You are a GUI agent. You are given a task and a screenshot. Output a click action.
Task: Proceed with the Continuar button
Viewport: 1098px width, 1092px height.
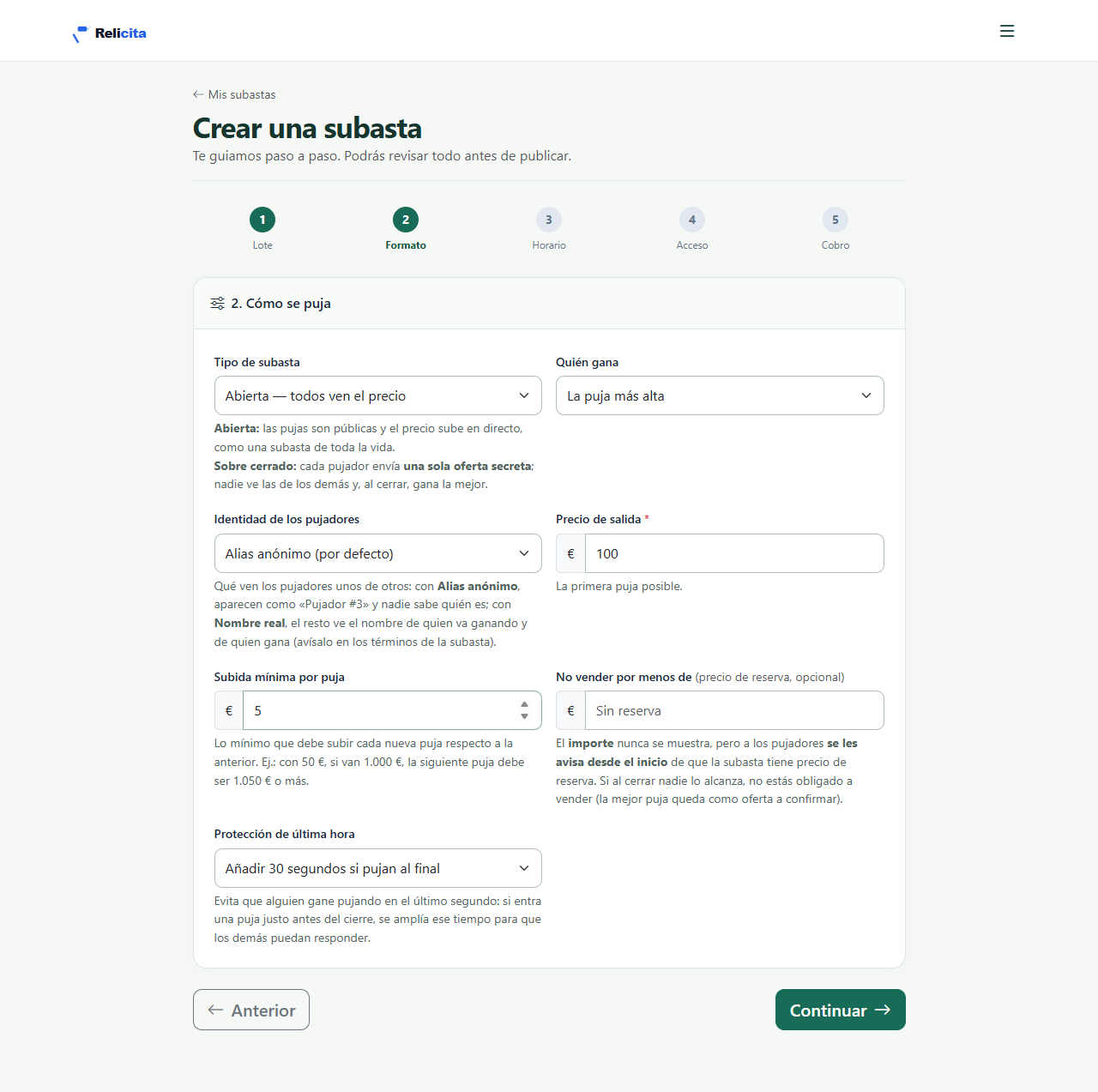[x=841, y=1010]
